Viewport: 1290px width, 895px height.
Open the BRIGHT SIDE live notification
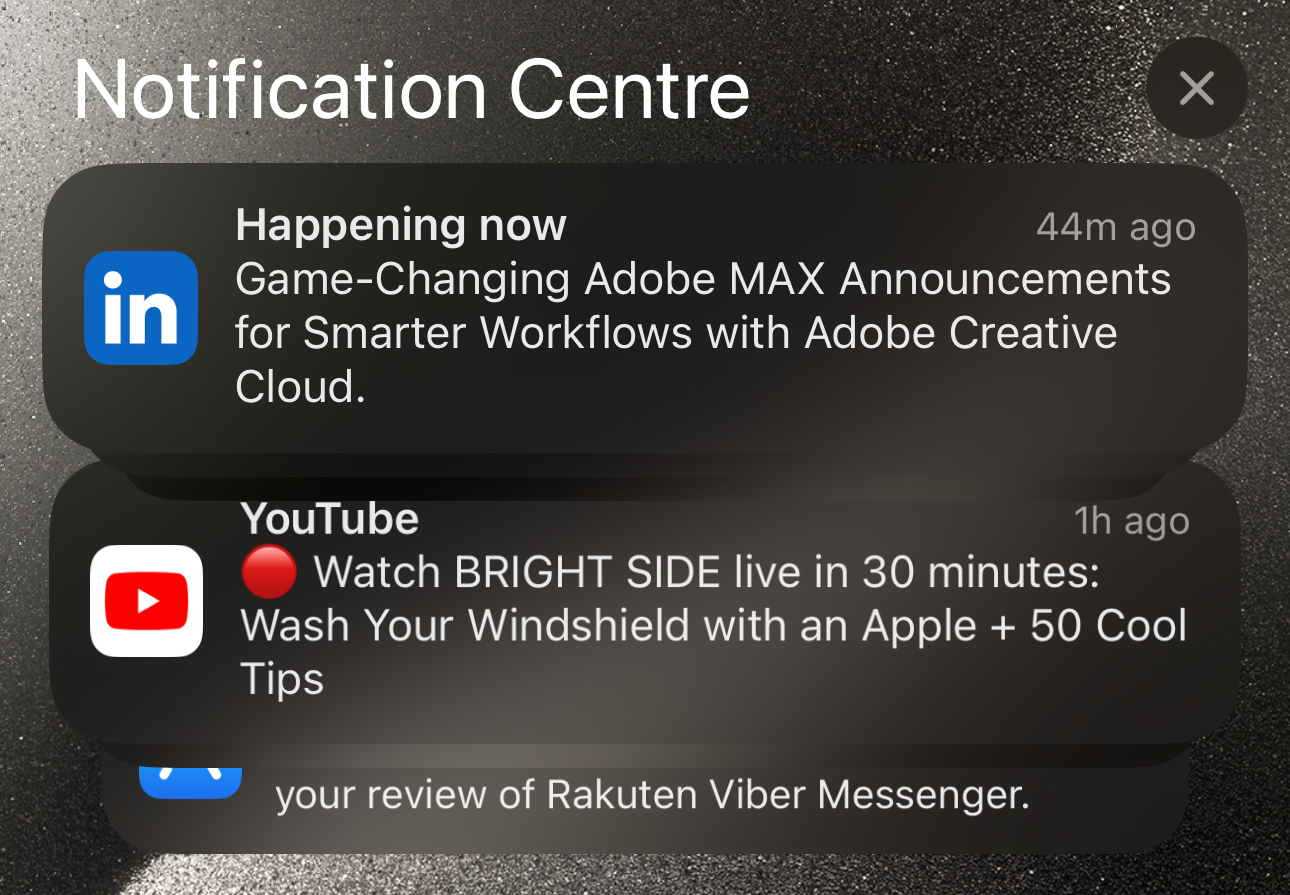645,603
